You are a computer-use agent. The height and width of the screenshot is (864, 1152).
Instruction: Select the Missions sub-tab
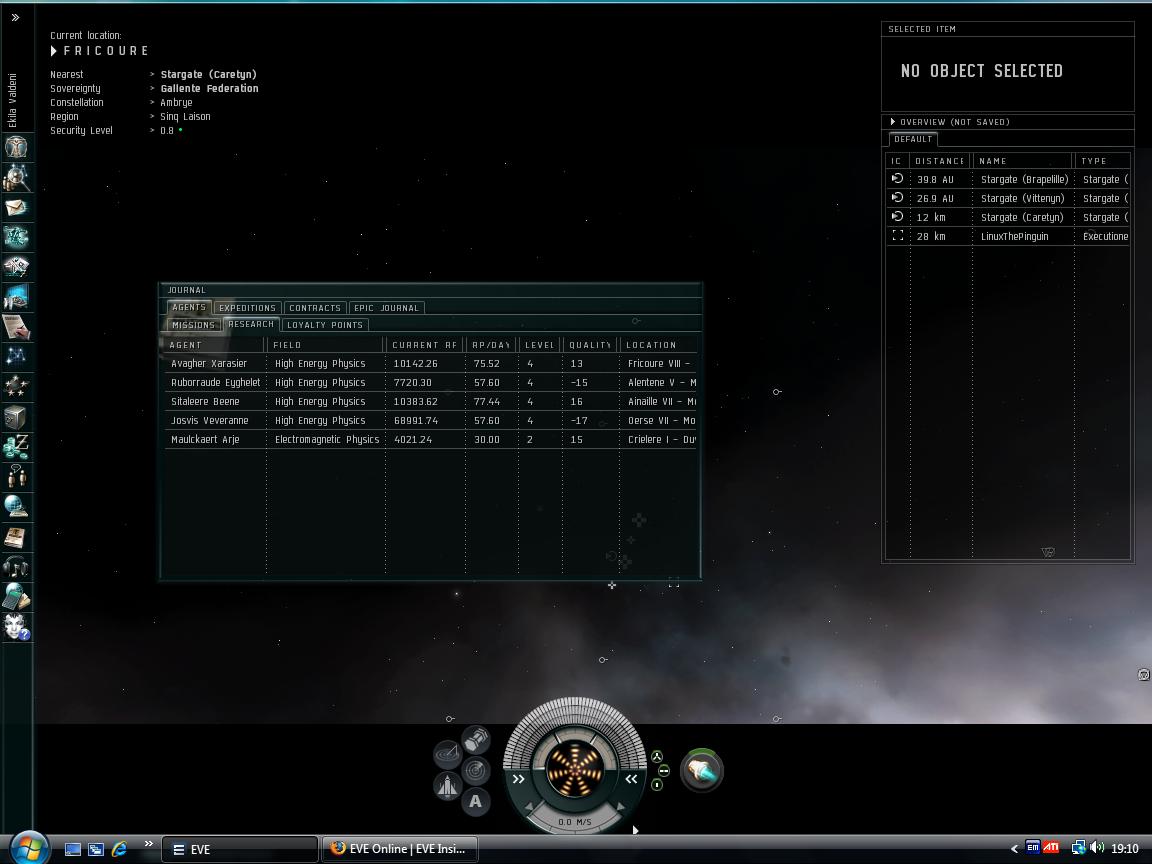tap(193, 325)
